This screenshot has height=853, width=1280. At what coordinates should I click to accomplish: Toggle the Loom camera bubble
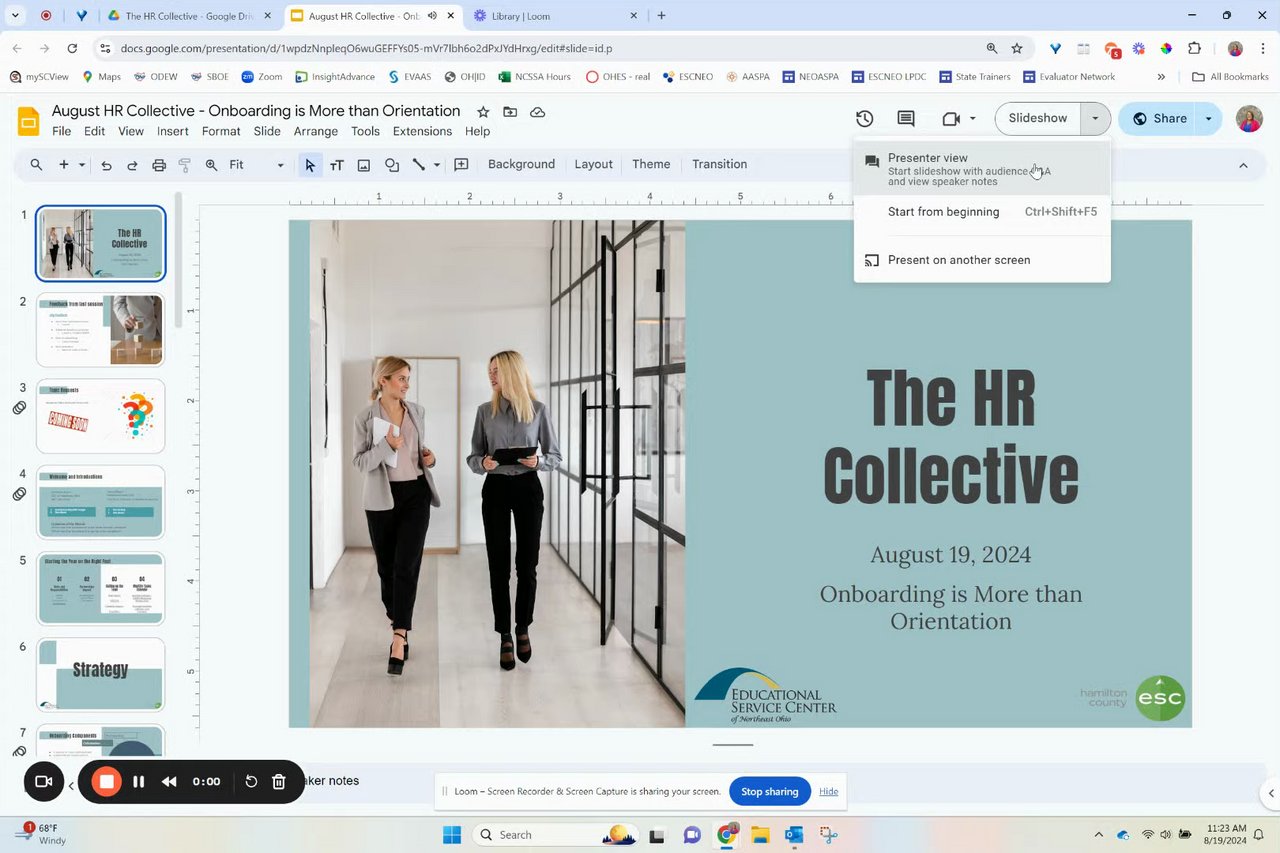[x=43, y=782]
